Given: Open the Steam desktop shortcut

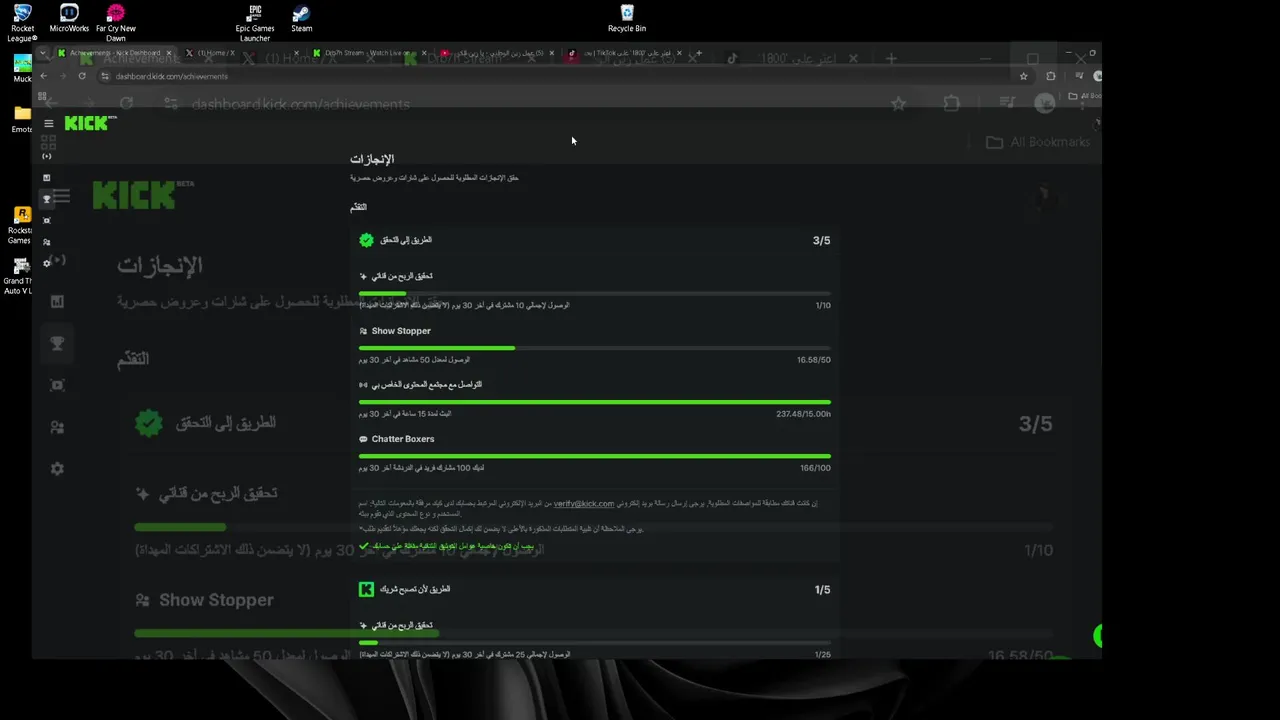Looking at the screenshot, I should click(301, 18).
